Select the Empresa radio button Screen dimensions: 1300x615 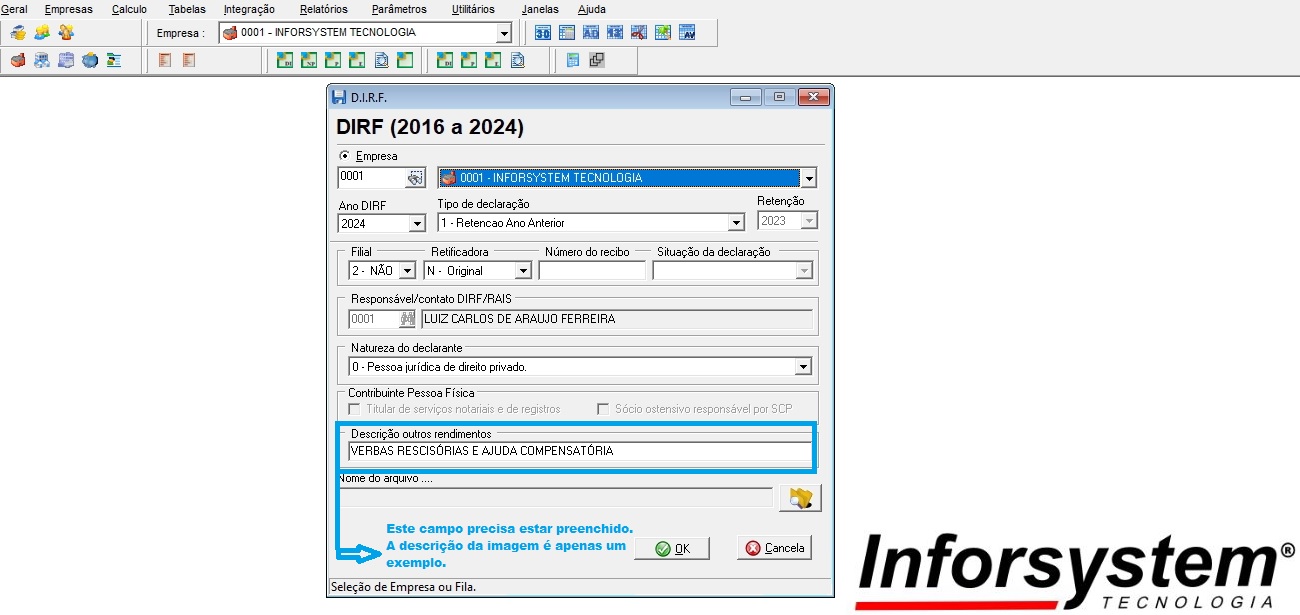346,156
